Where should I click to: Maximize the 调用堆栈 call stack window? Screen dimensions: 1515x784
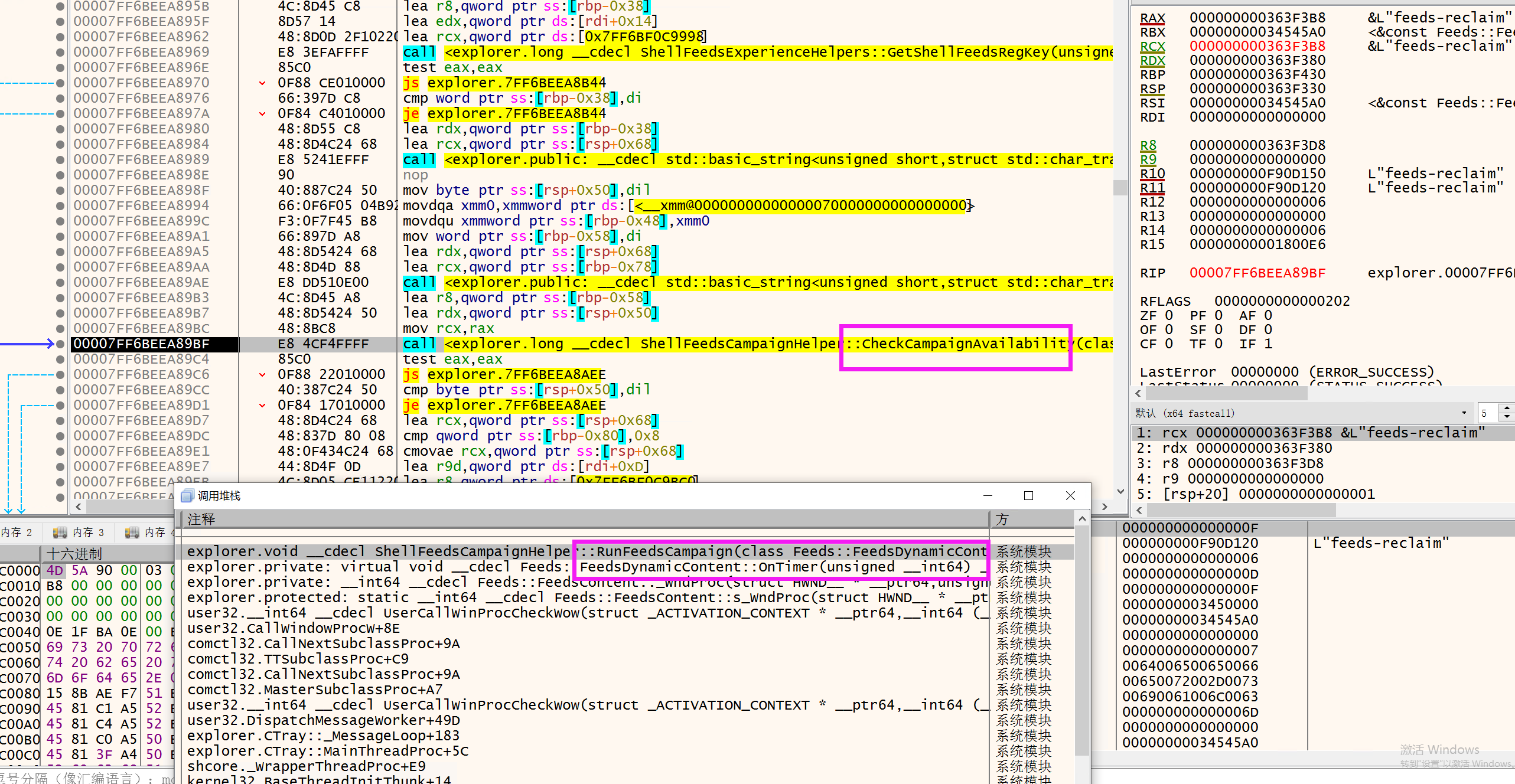pyautogui.click(x=1028, y=496)
